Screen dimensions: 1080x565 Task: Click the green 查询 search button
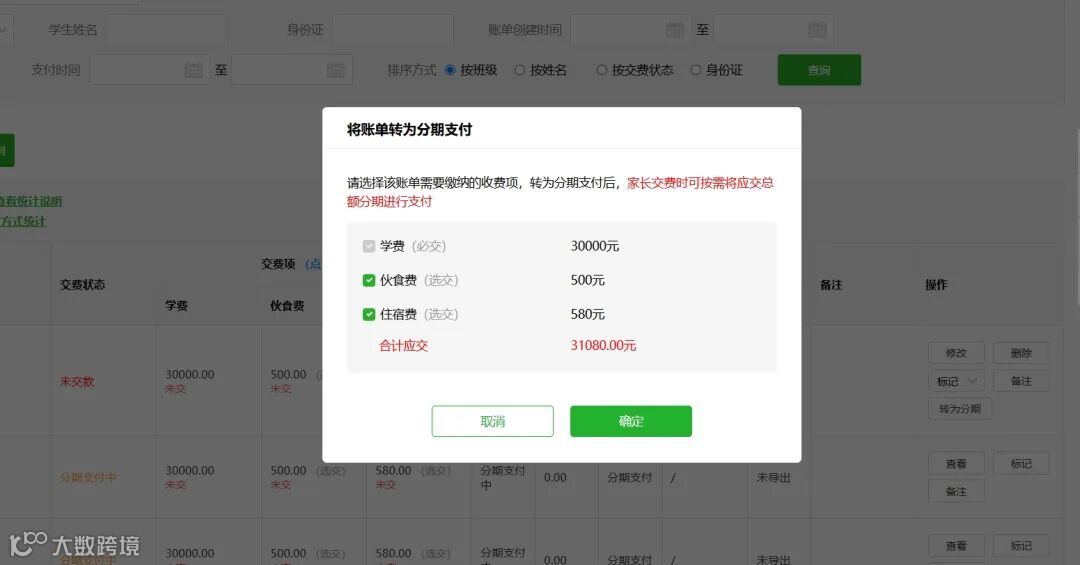[819, 70]
